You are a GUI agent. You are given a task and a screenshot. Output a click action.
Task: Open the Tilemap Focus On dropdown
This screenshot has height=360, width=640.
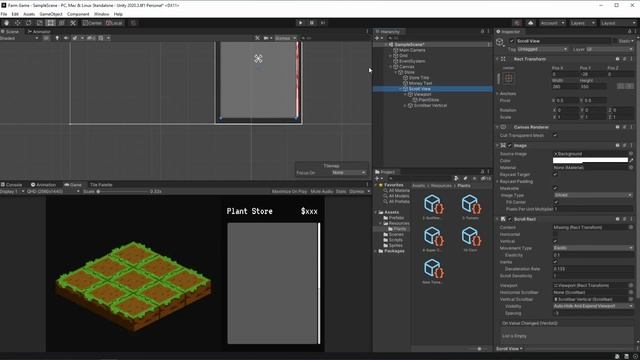[x=348, y=173]
